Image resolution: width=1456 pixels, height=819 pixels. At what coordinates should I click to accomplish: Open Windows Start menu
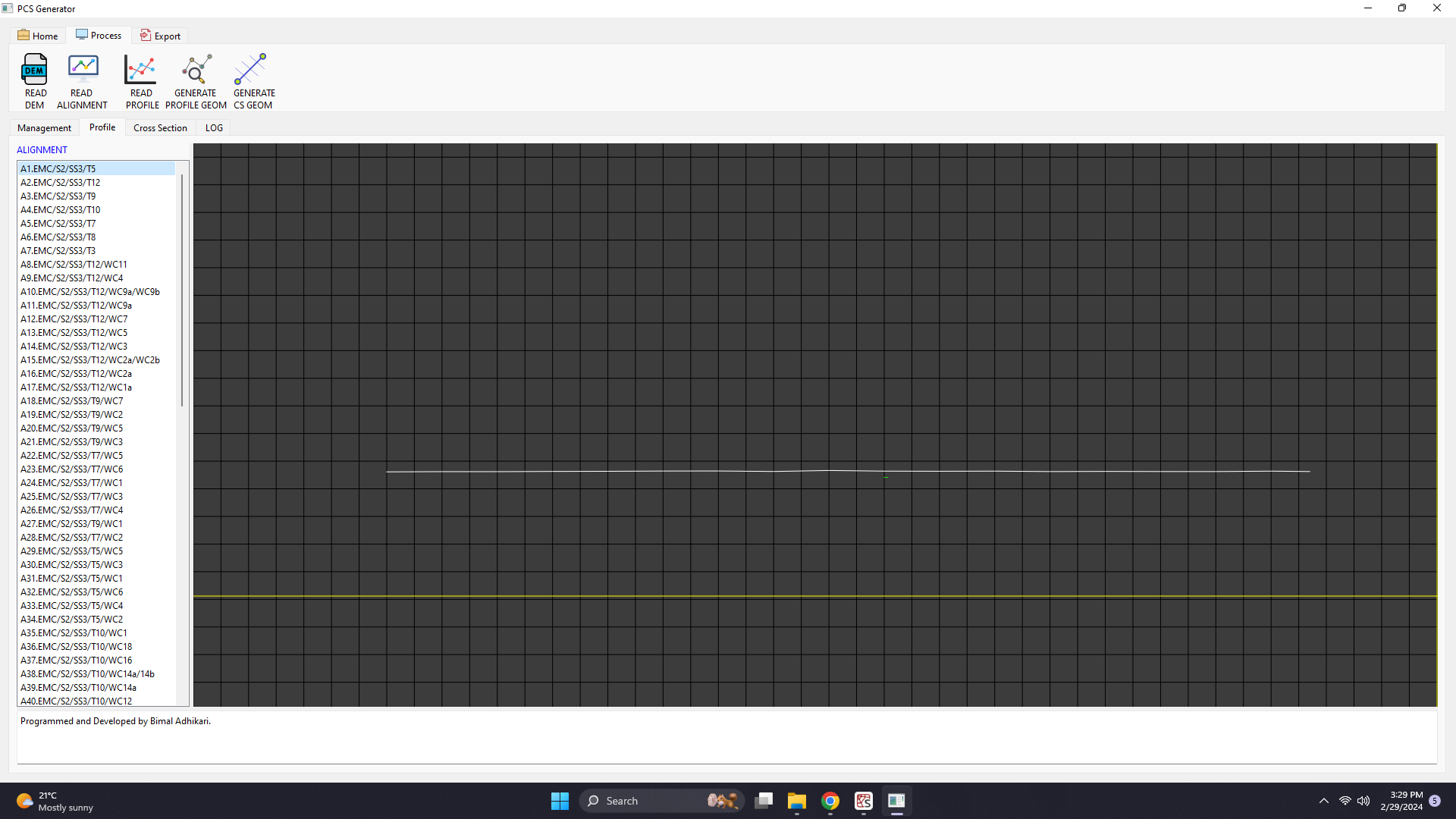(560, 801)
